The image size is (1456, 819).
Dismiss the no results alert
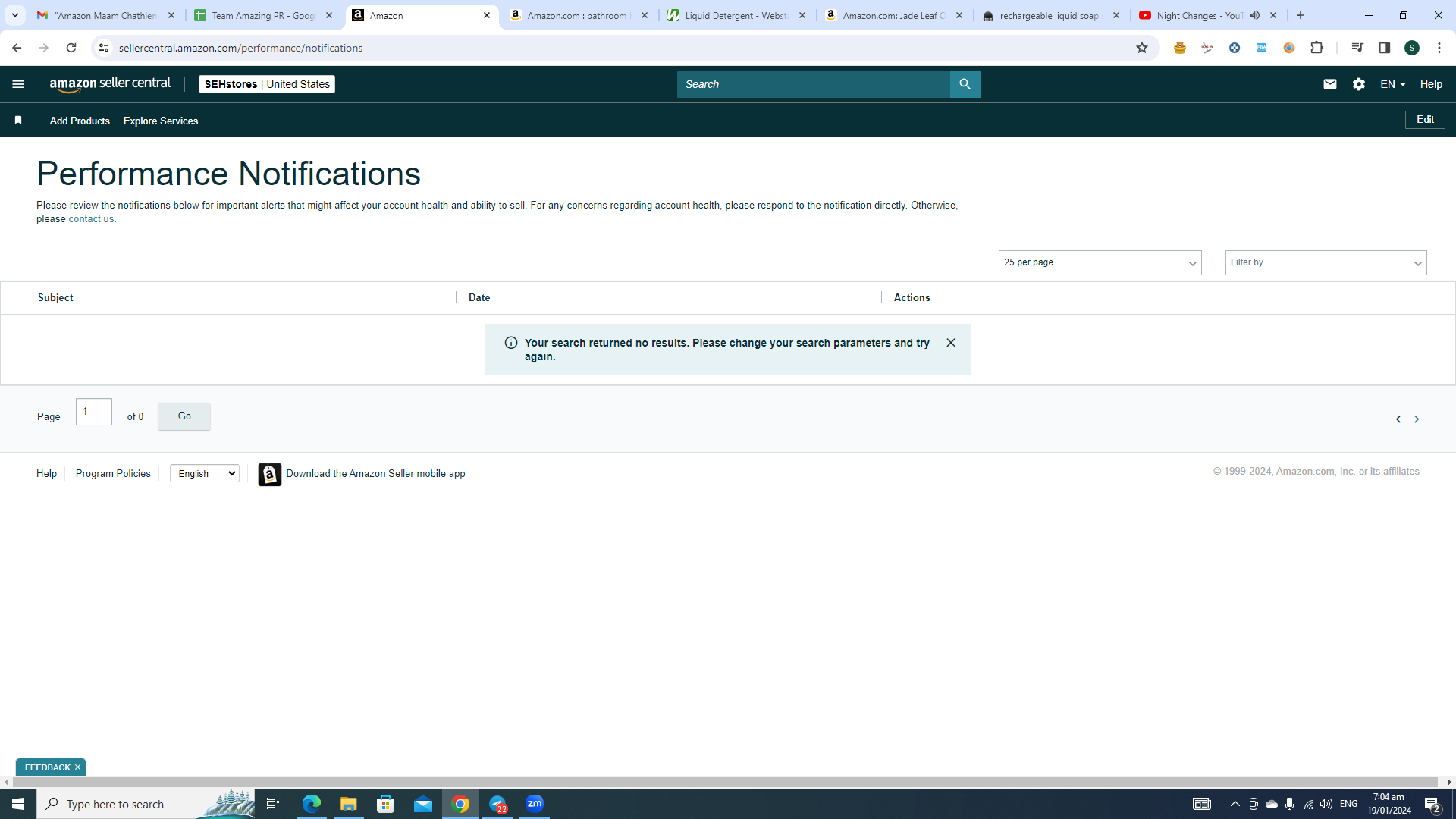tap(951, 343)
